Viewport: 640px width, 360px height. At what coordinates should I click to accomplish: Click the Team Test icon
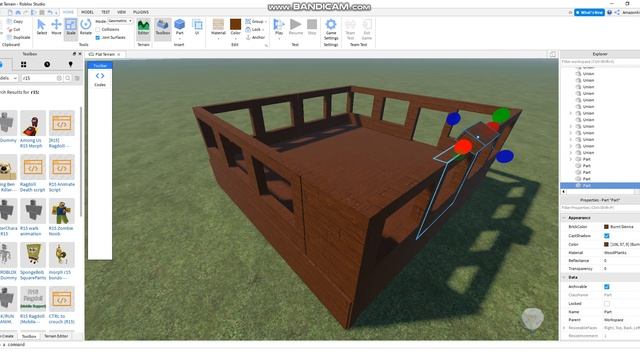tap(350, 29)
